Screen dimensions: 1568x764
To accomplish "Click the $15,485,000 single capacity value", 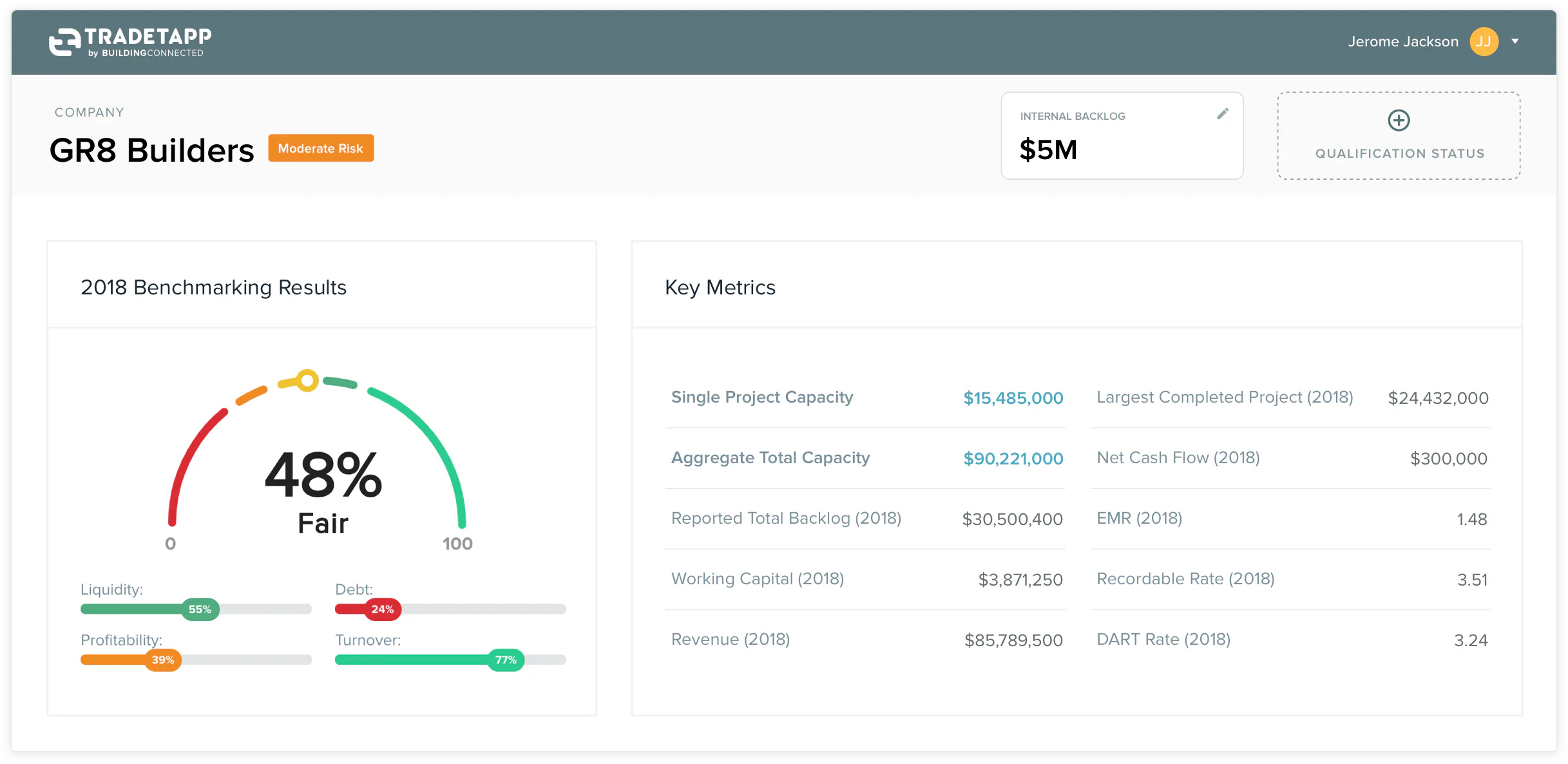I will tap(1013, 398).
